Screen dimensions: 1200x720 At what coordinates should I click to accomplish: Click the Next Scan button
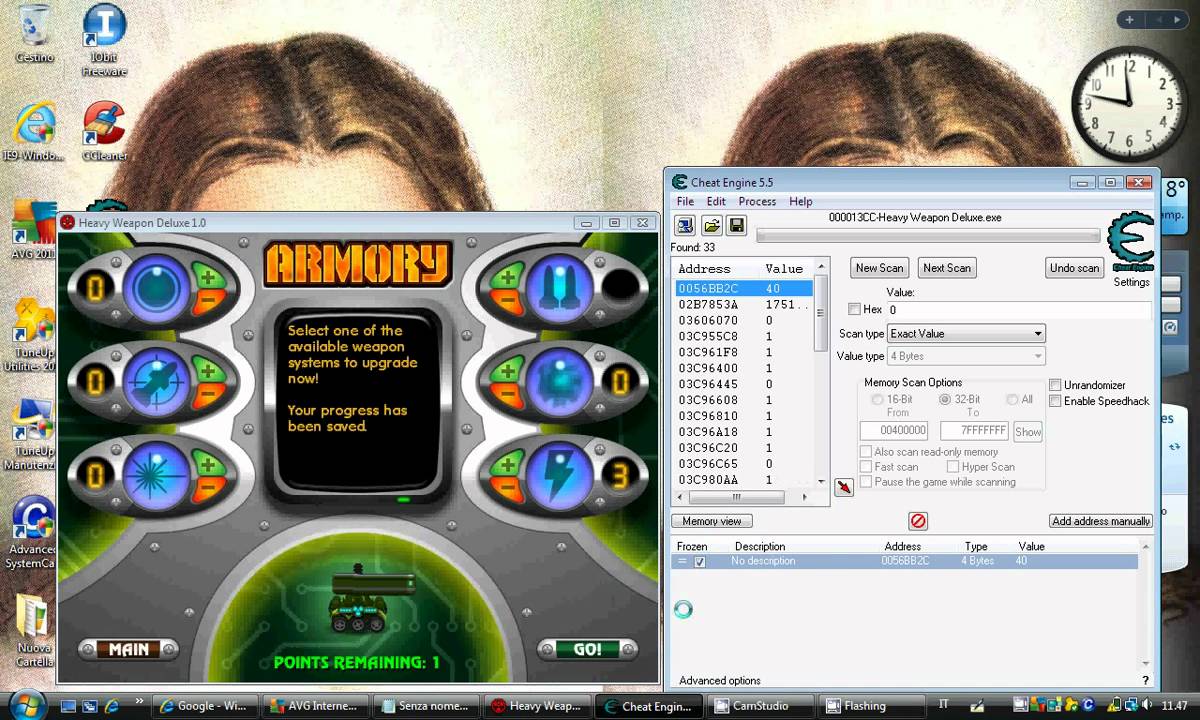947,268
